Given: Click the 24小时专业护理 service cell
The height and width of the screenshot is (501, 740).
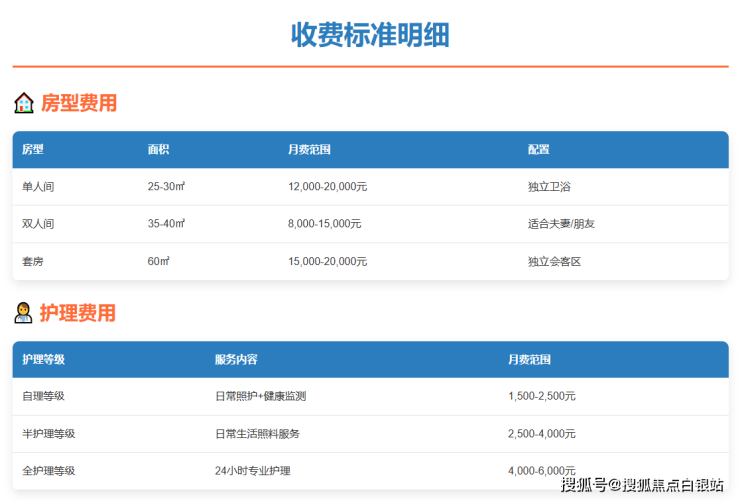Looking at the screenshot, I should tap(253, 470).
